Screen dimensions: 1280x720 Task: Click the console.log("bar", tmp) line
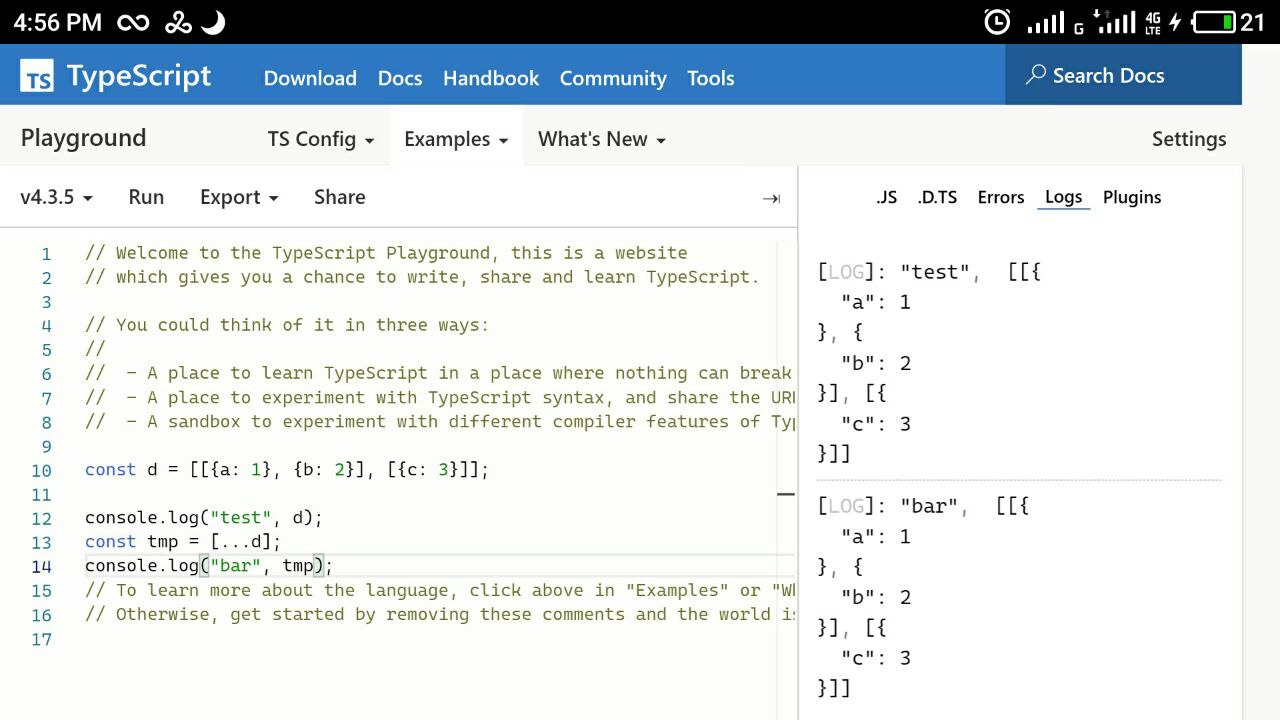(x=209, y=566)
